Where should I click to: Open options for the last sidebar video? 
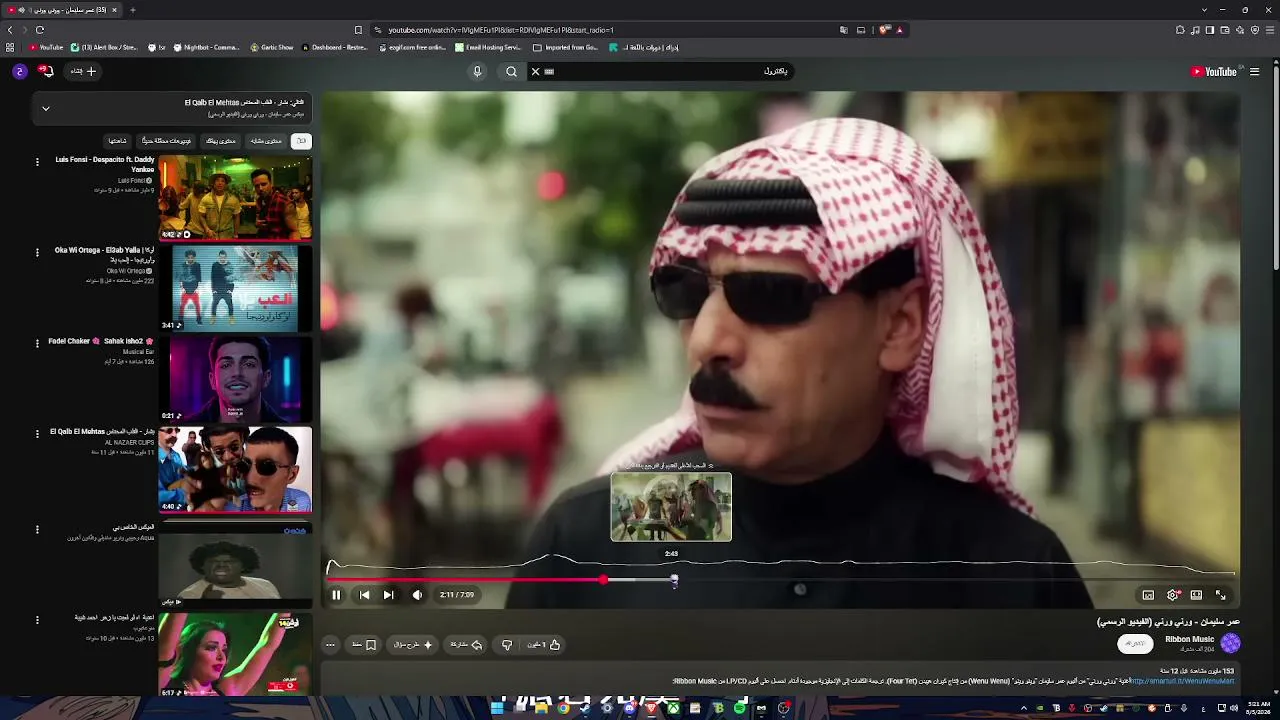pos(37,620)
